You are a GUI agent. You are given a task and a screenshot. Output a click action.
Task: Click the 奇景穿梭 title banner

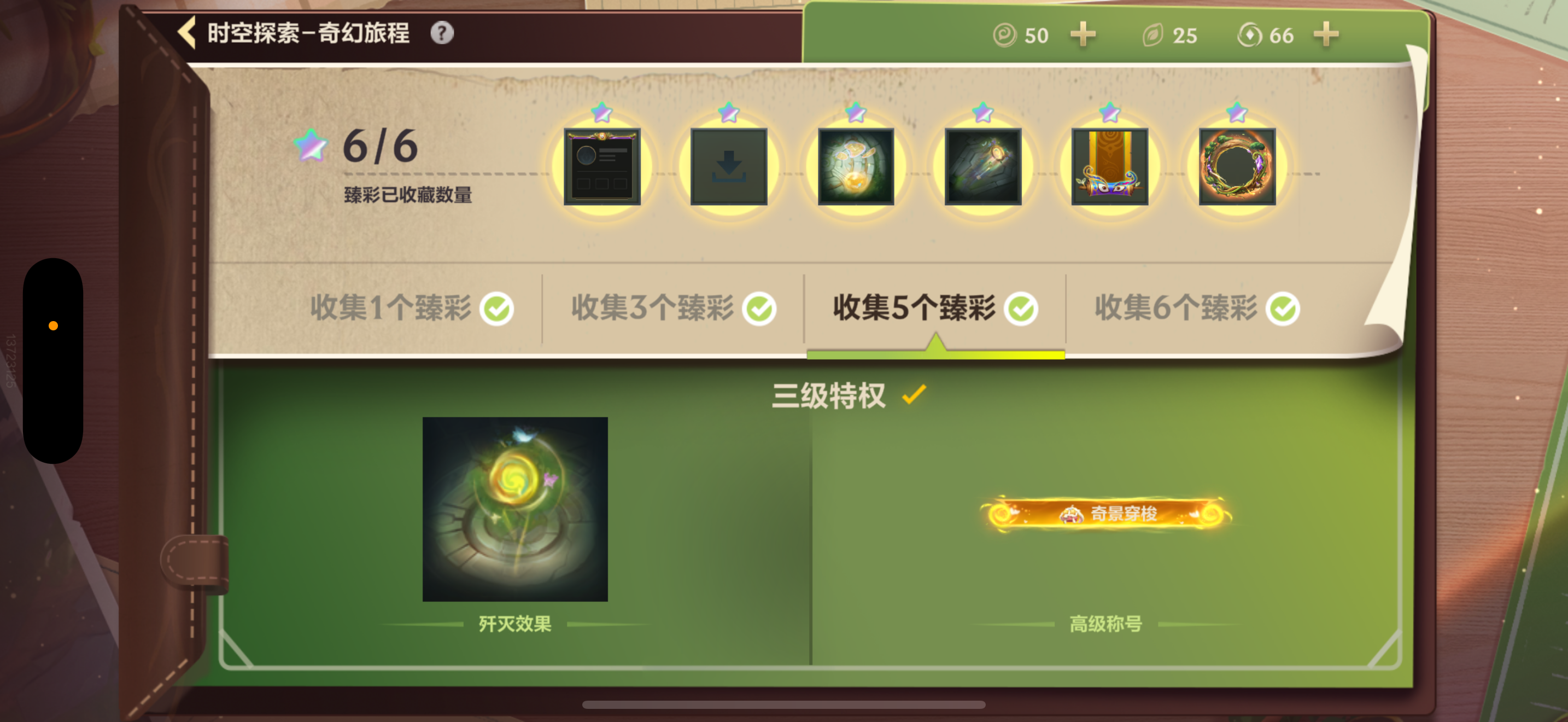click(x=1105, y=514)
